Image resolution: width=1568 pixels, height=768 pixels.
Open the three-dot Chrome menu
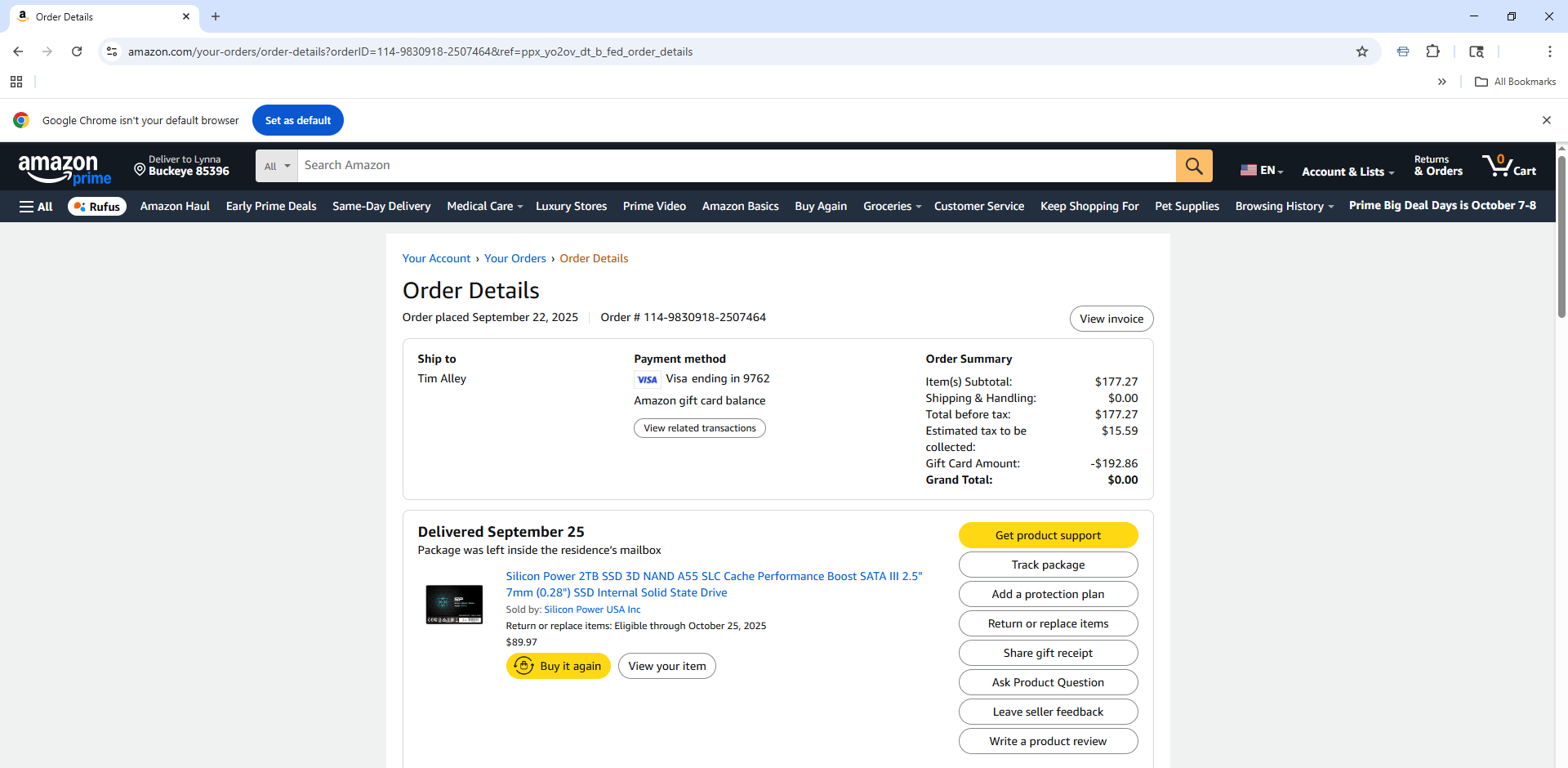pos(1549,51)
